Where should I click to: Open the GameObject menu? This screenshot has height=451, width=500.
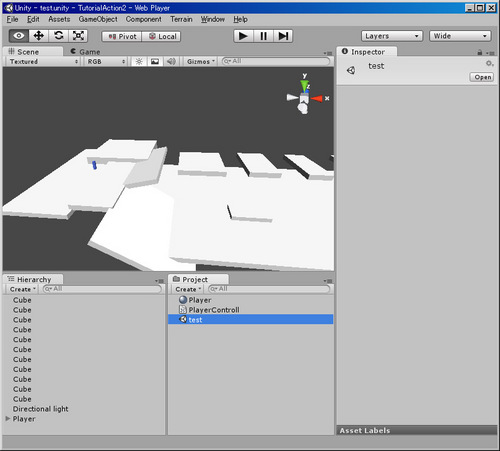click(x=98, y=19)
